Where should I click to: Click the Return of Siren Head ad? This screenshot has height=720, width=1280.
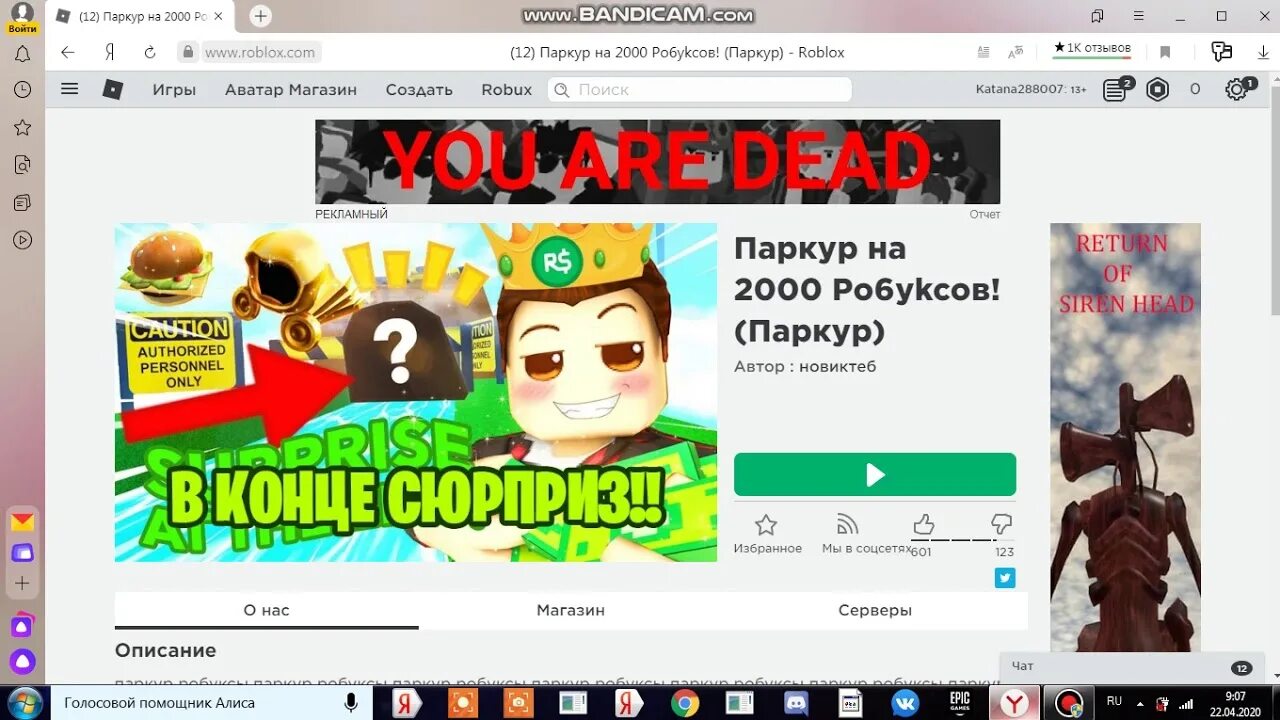[1125, 437]
